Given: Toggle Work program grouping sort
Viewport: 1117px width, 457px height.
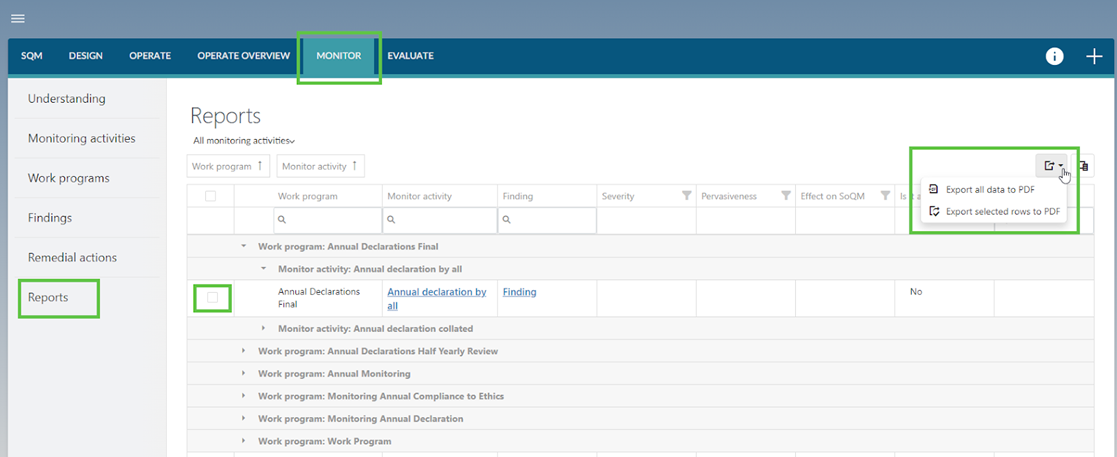Looking at the screenshot, I should coord(229,166).
